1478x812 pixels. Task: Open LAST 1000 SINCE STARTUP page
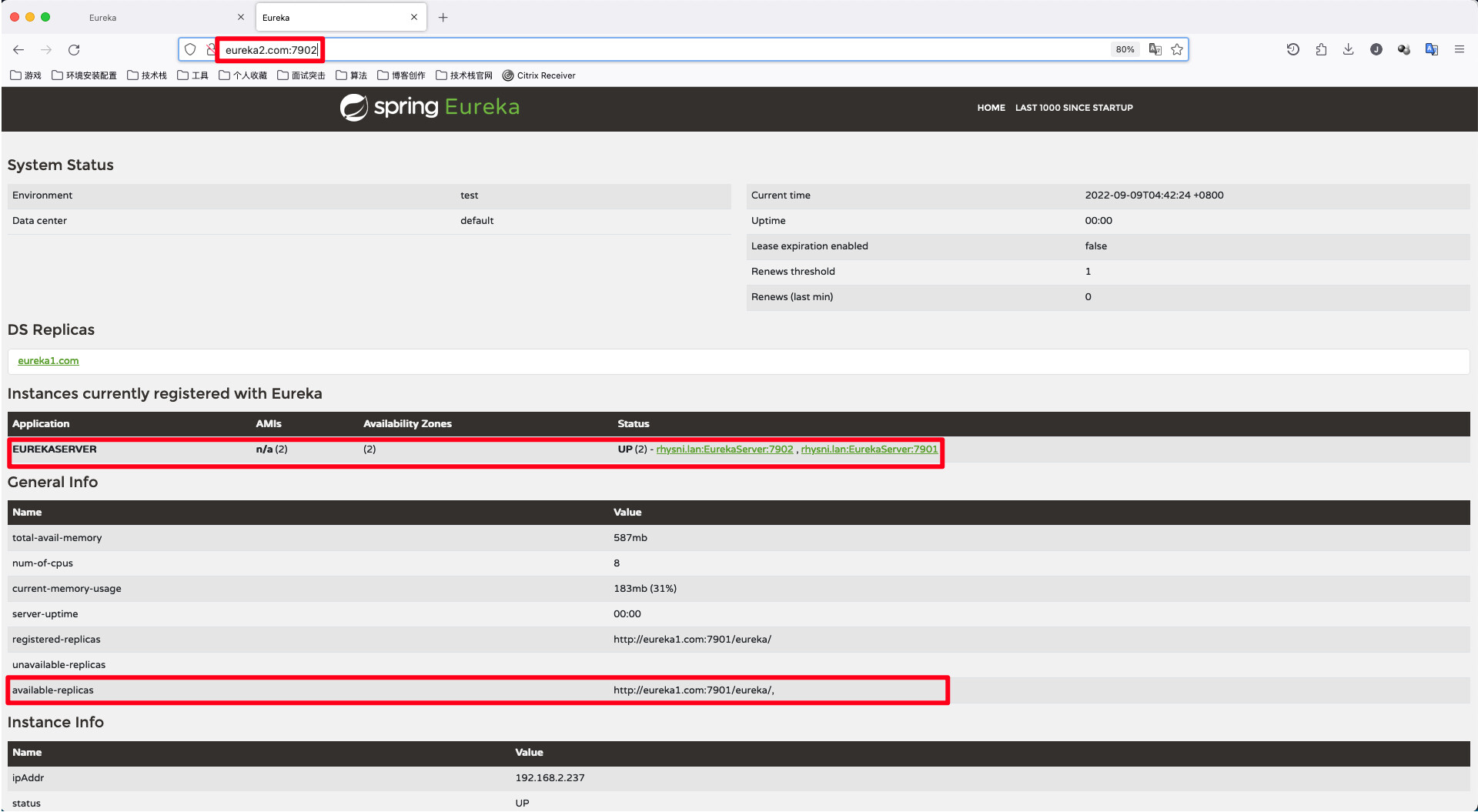pyautogui.click(x=1074, y=108)
